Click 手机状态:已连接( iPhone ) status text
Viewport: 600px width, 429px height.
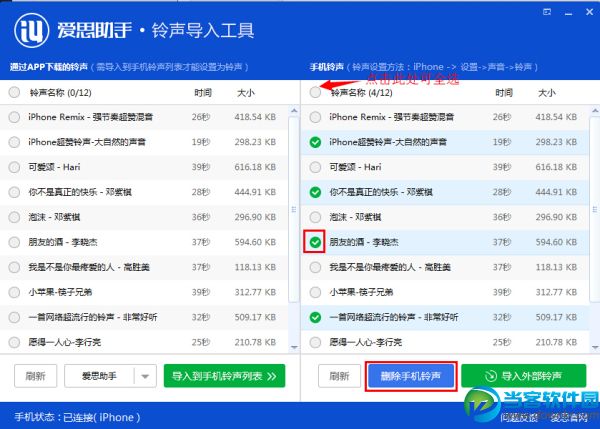77,417
